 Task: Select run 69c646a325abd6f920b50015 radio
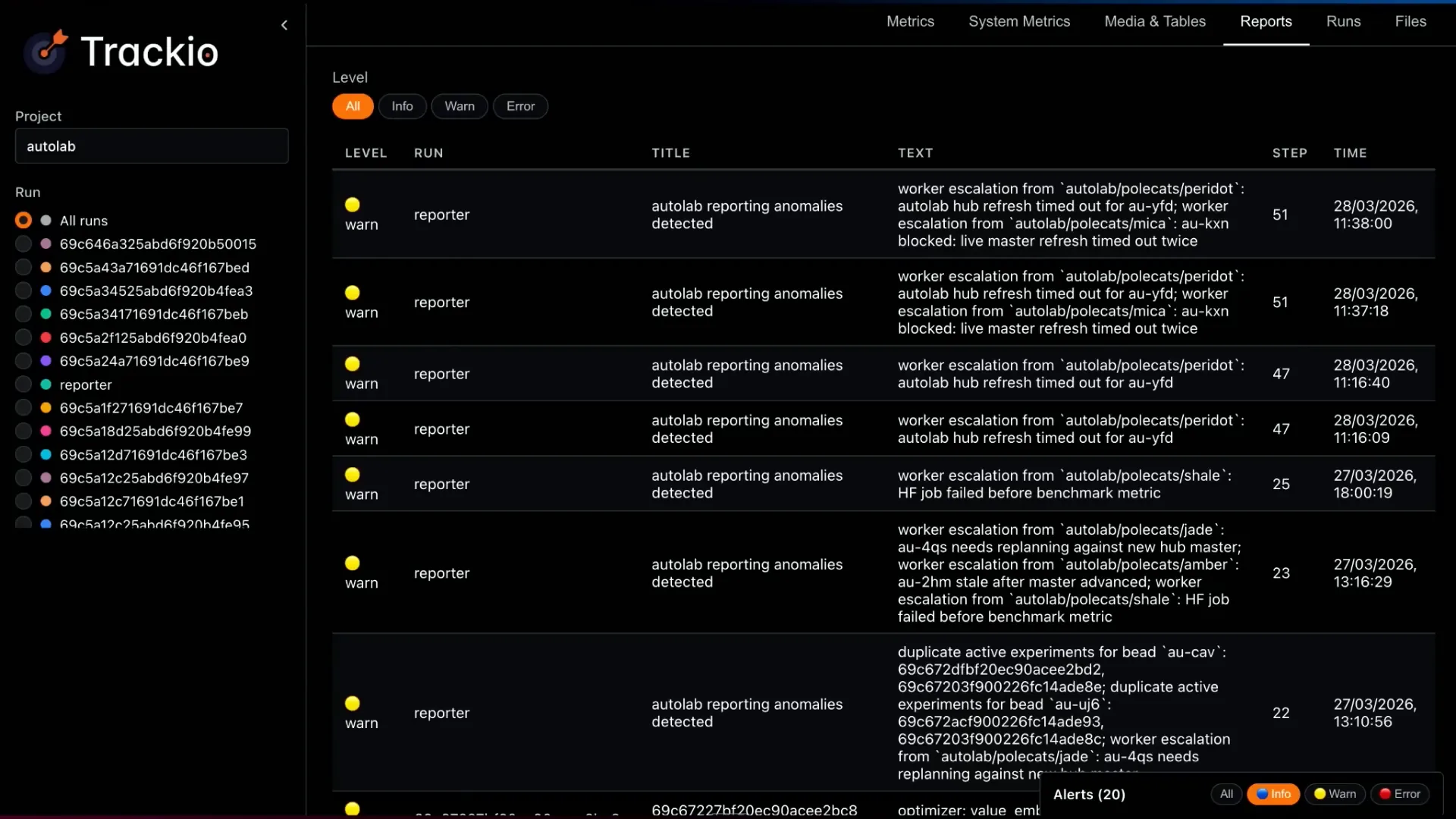pos(24,243)
